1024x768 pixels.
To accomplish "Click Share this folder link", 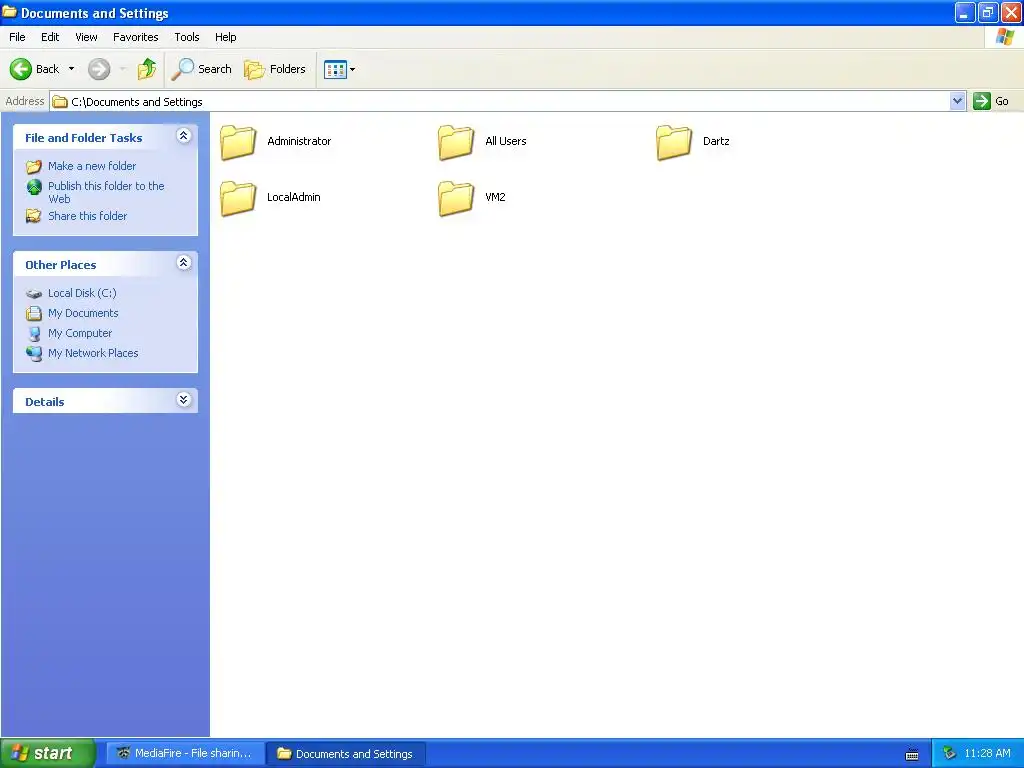I will click(x=88, y=216).
